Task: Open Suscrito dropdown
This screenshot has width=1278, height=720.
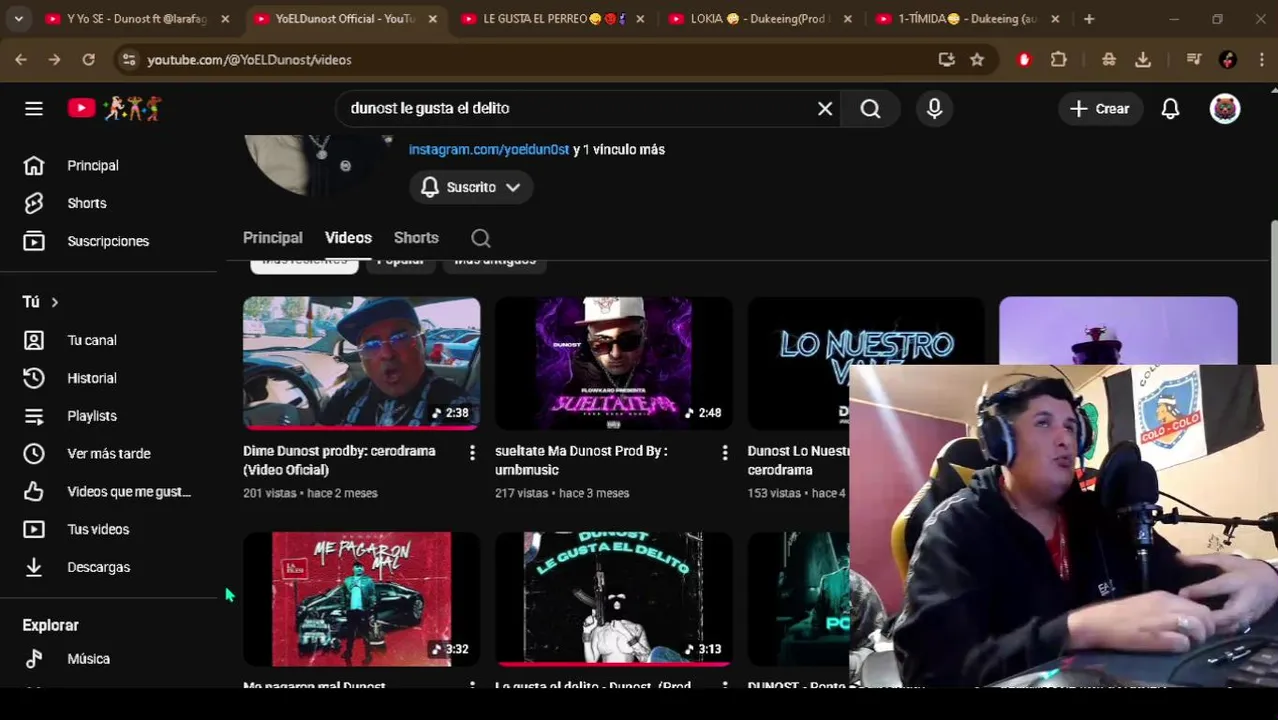Action: coord(471,187)
